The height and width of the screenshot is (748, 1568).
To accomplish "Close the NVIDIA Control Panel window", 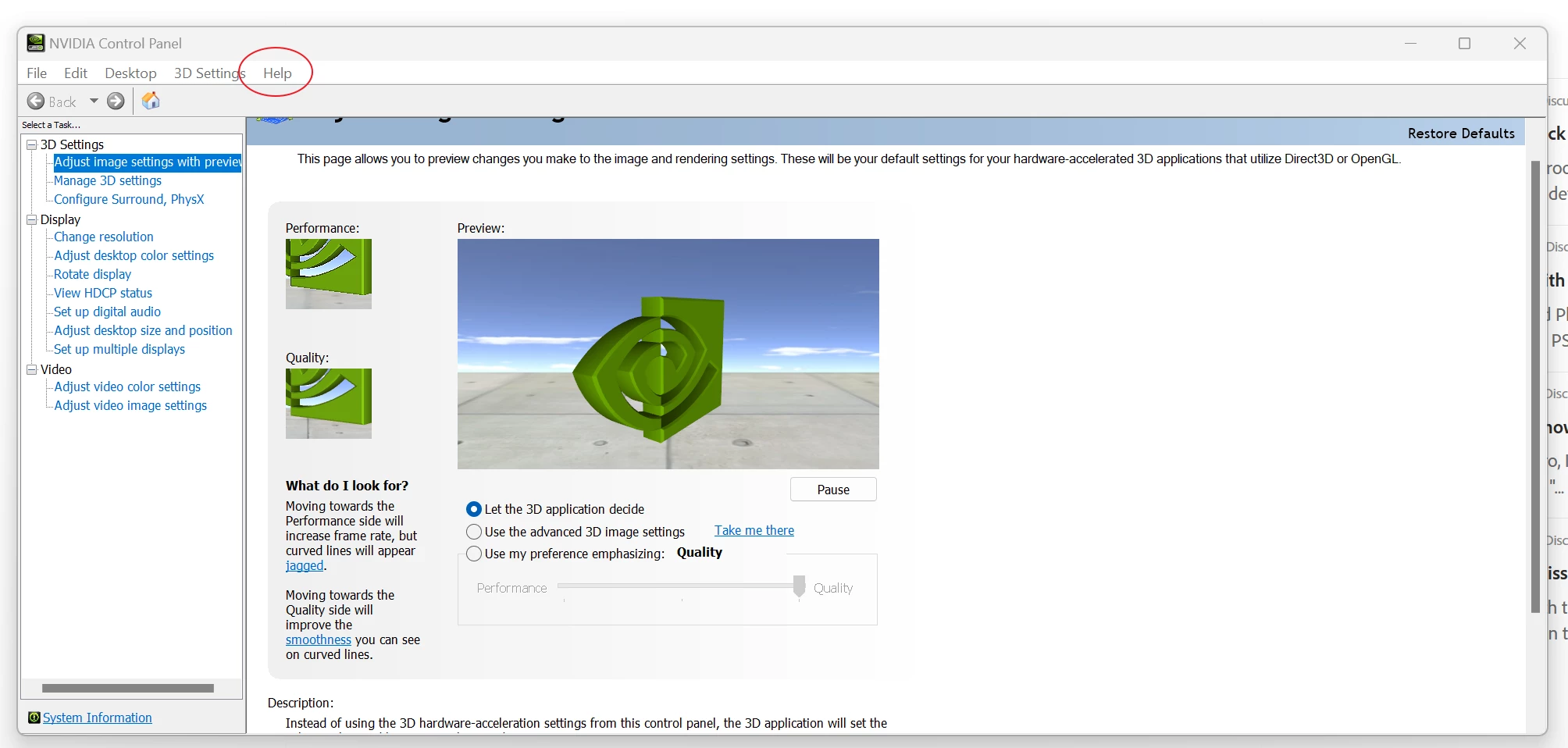I will click(1520, 43).
